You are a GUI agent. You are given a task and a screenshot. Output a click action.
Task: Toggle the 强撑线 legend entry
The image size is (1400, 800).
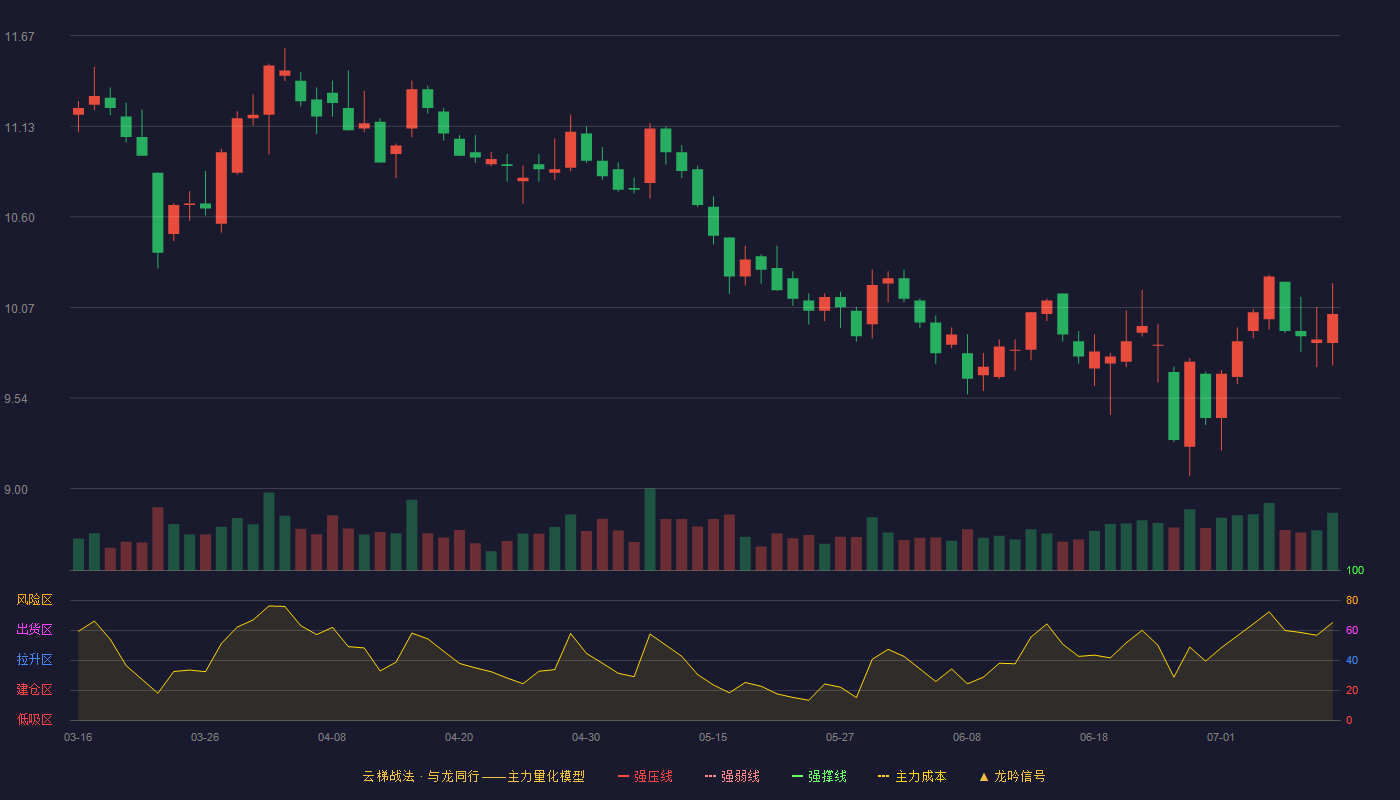819,776
